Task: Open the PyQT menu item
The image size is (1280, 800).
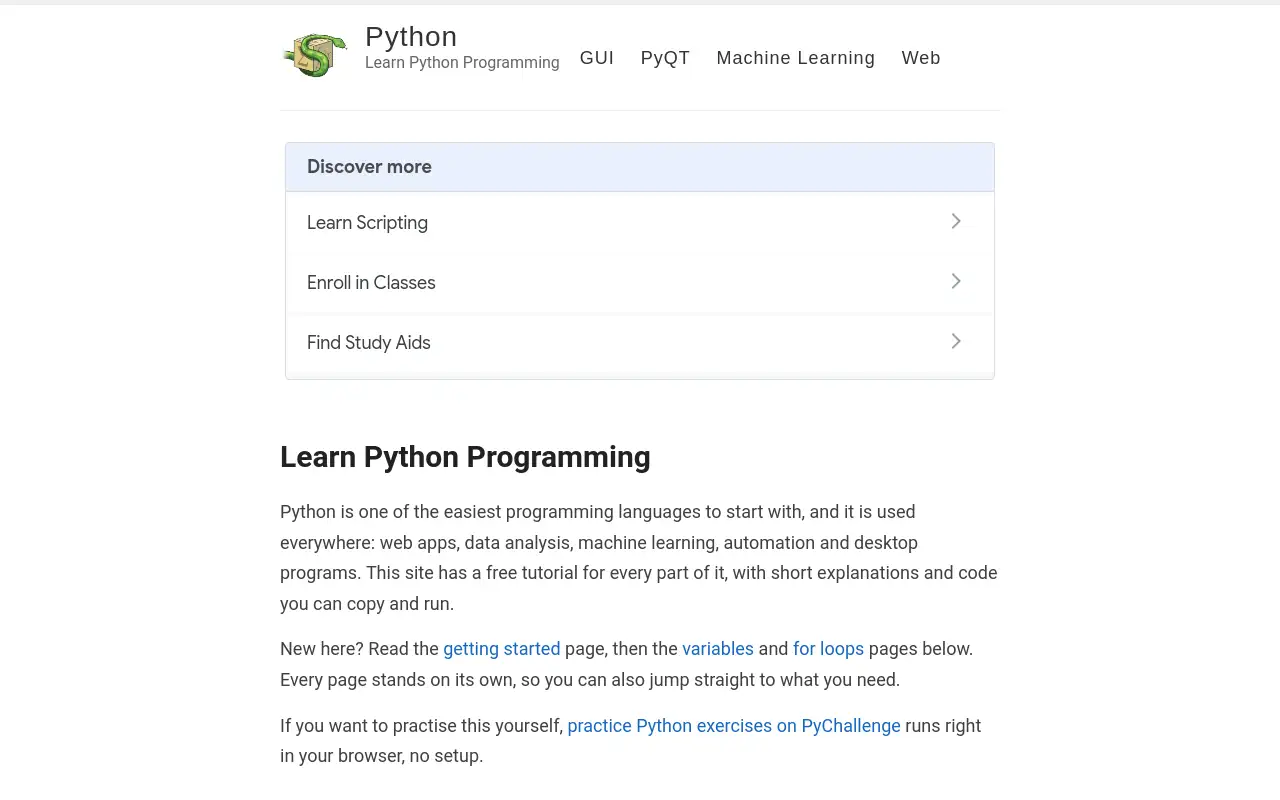Action: click(x=665, y=58)
